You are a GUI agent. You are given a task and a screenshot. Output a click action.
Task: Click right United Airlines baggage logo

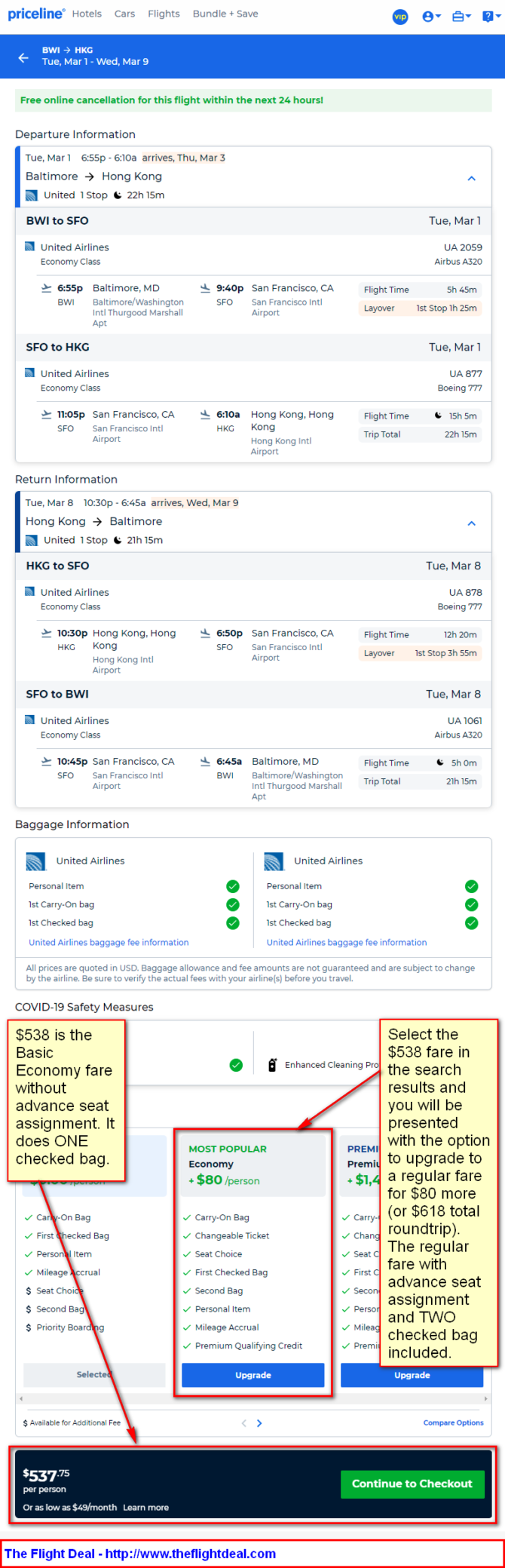point(274,861)
